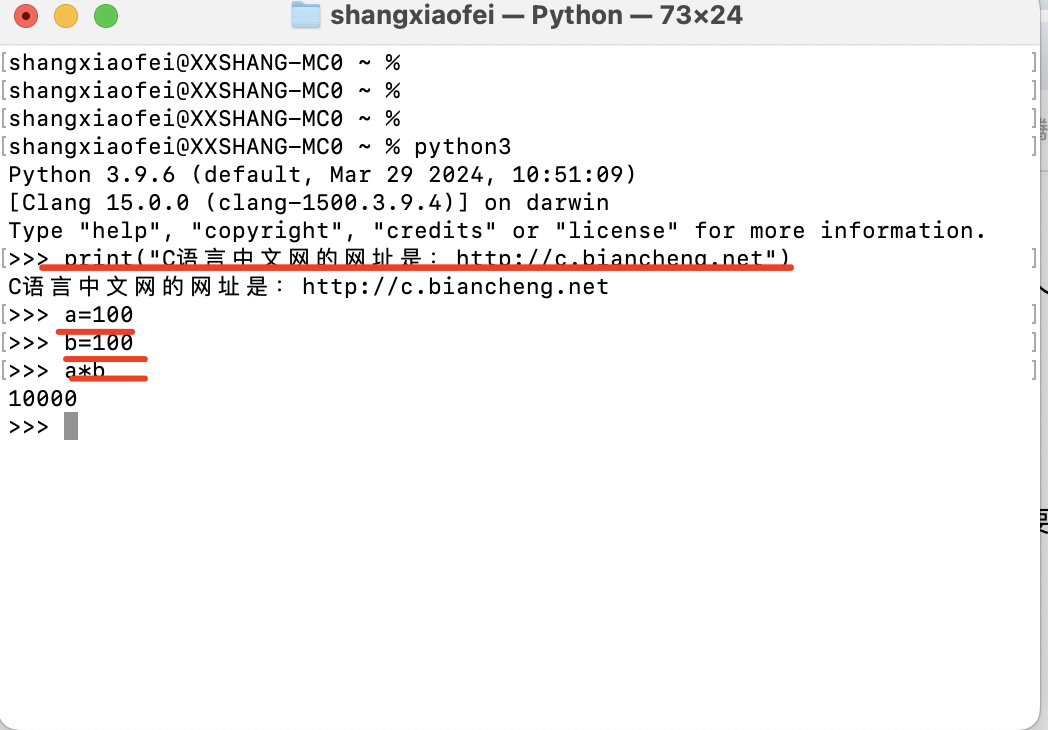This screenshot has width=1048, height=730.
Task: Click the red close window button
Action: coord(26,15)
